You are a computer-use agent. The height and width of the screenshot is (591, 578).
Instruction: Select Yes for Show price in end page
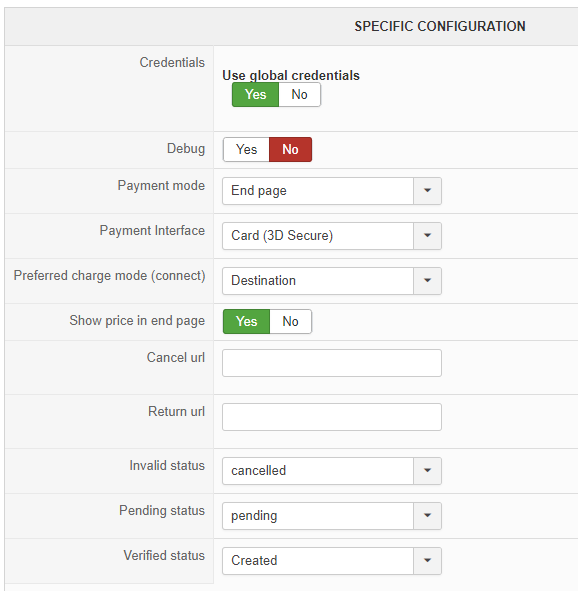pos(246,322)
